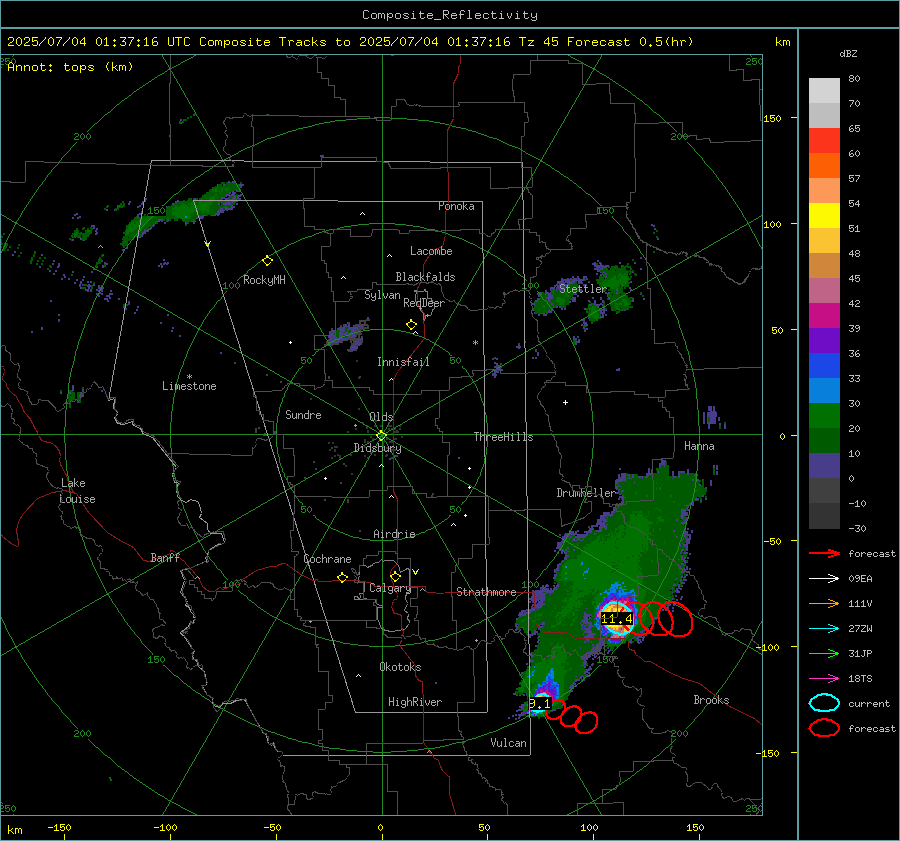
Task: Click the Cochrane town label
Action: pyautogui.click(x=327, y=559)
